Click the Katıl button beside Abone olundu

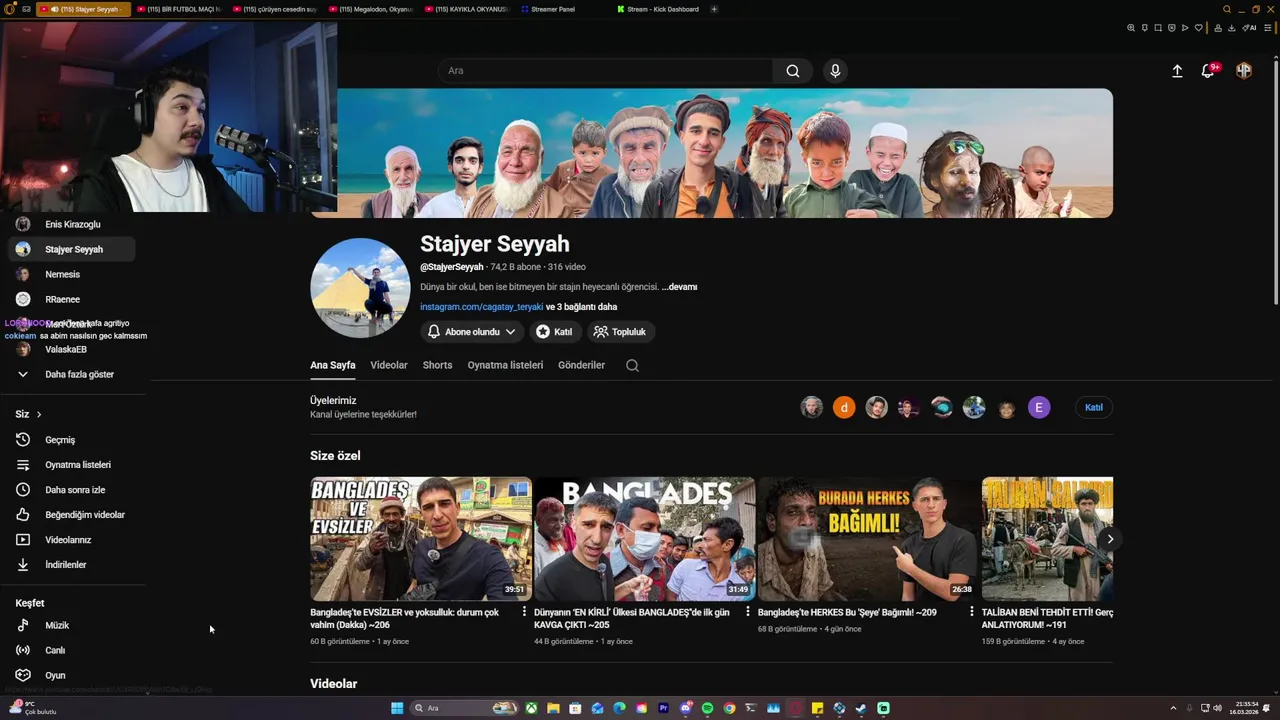[x=554, y=332]
